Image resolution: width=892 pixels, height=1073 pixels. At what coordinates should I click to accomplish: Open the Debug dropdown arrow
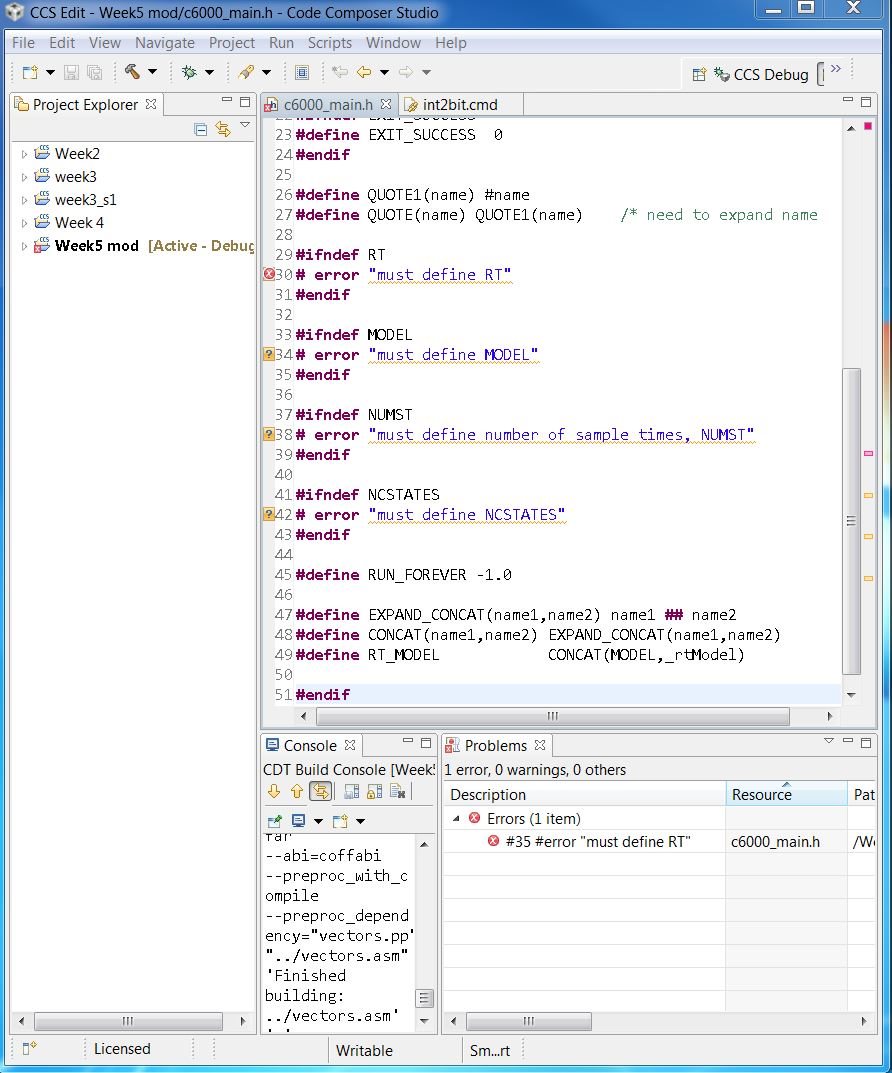[x=209, y=72]
